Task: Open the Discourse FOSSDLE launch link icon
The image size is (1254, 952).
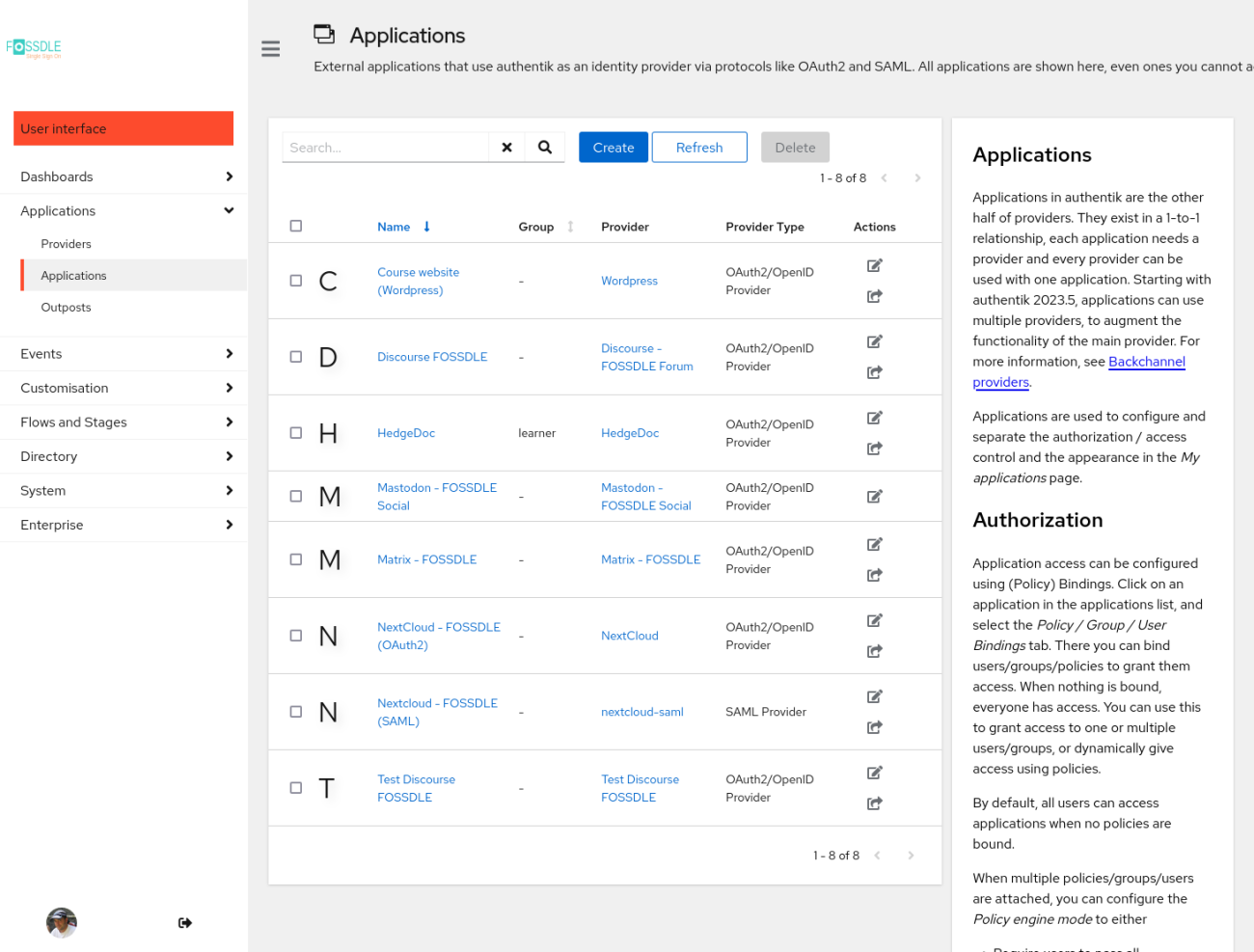Action: point(875,372)
